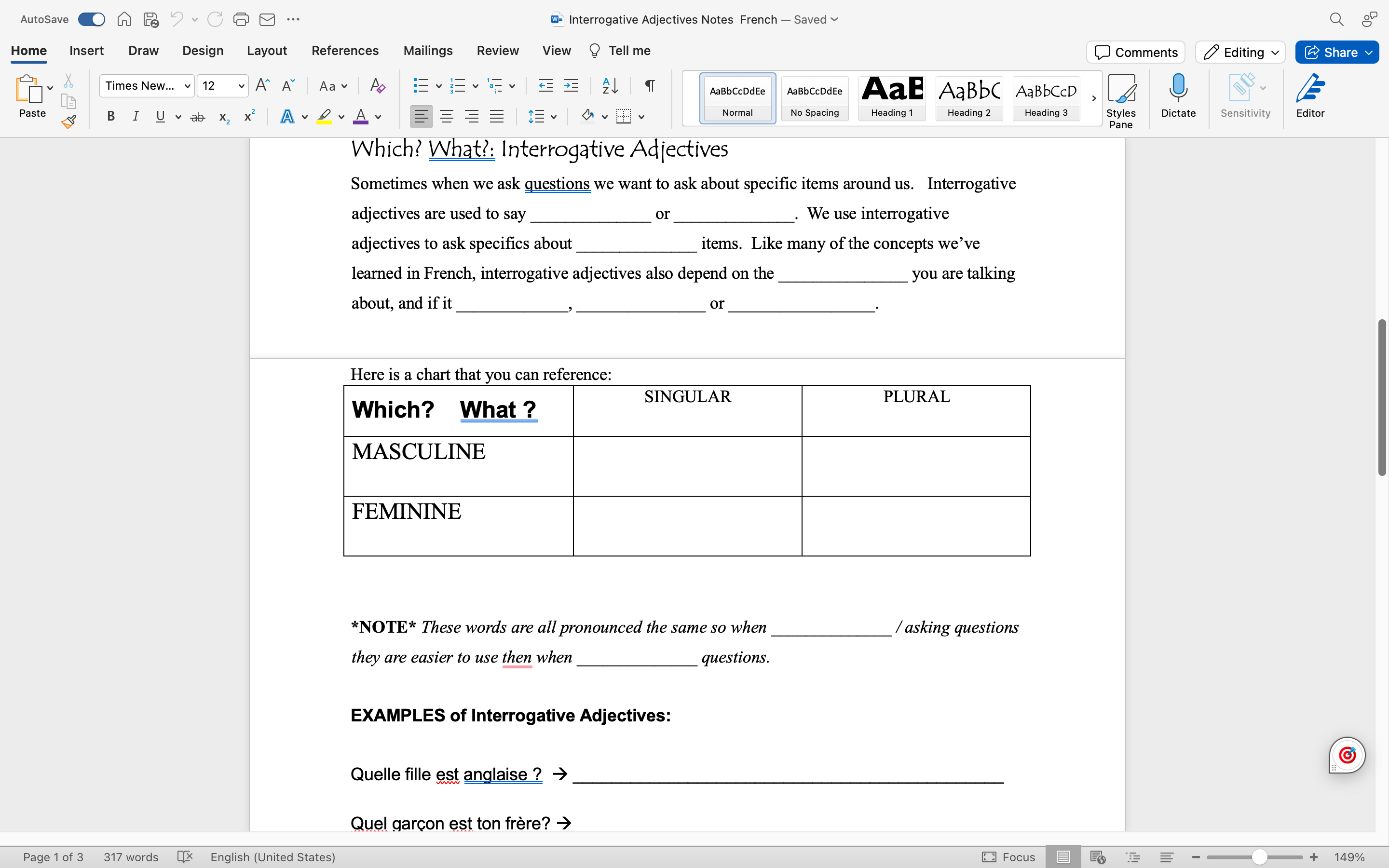Image resolution: width=1389 pixels, height=868 pixels.
Task: Click the Print icon in title bar
Action: [241, 19]
